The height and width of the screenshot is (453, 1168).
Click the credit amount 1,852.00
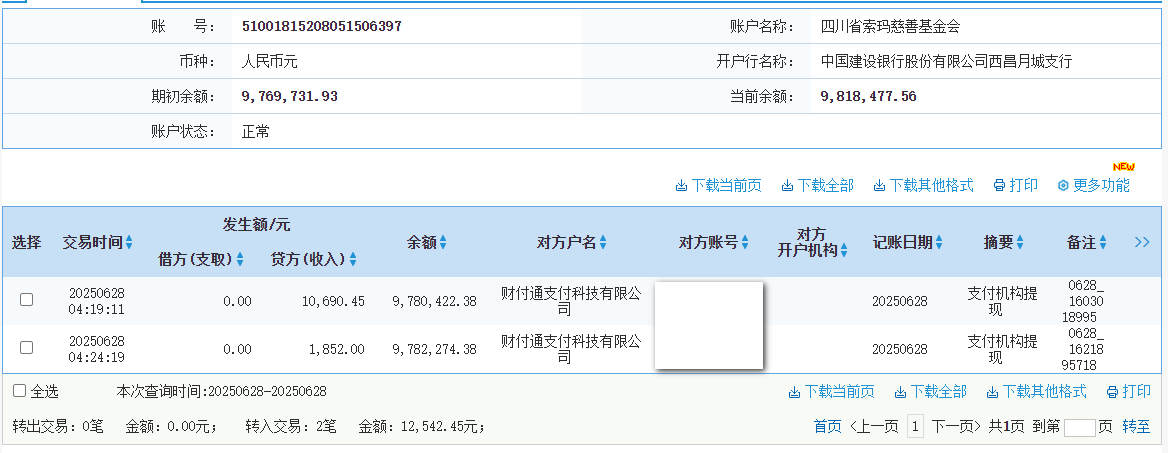[x=338, y=349]
